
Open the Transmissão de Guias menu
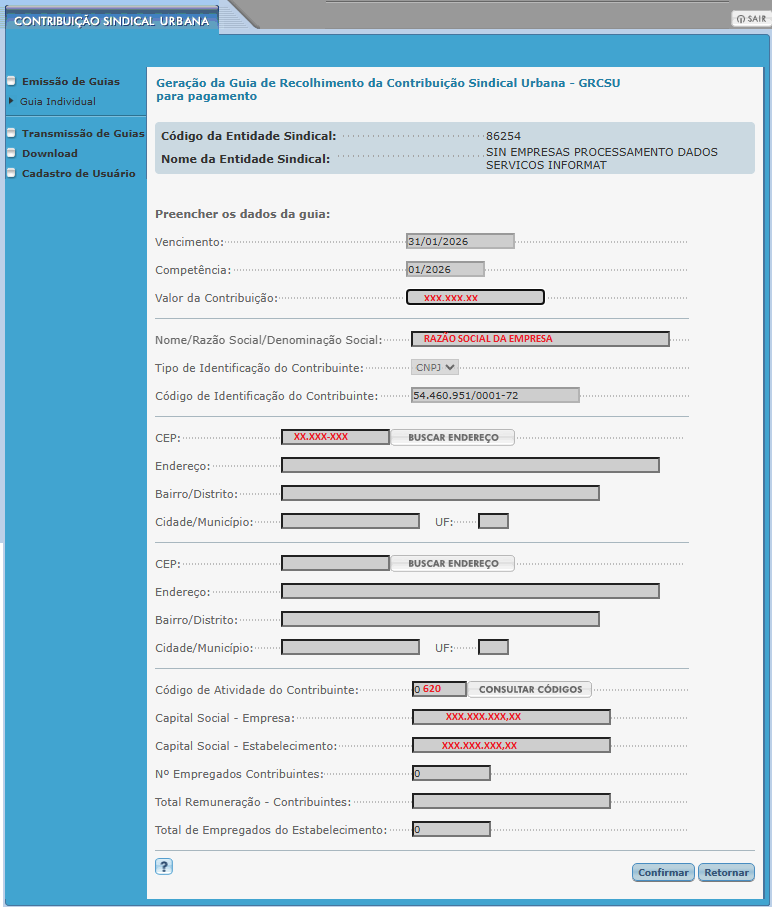[x=82, y=133]
